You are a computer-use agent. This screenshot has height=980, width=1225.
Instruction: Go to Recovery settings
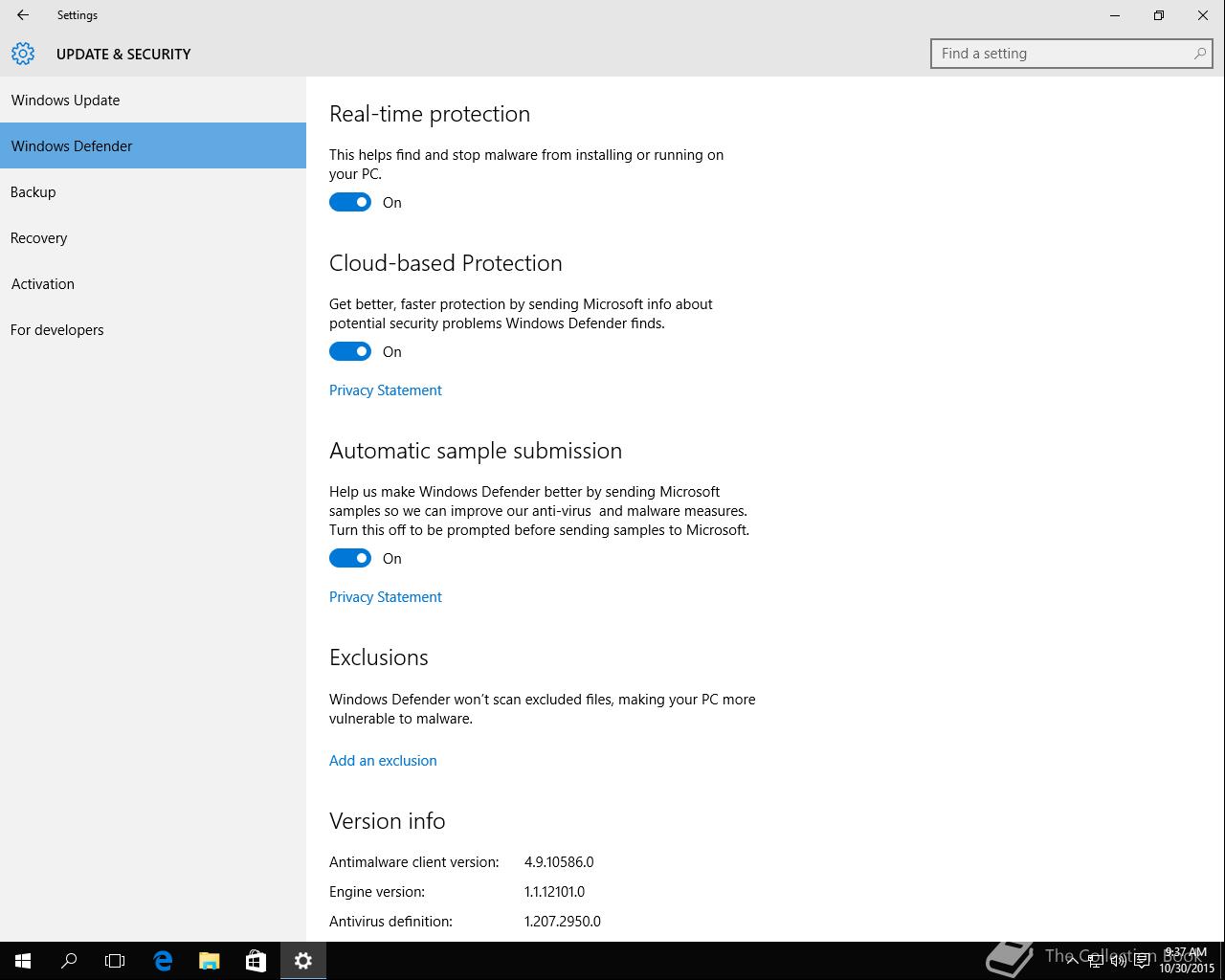[153, 237]
